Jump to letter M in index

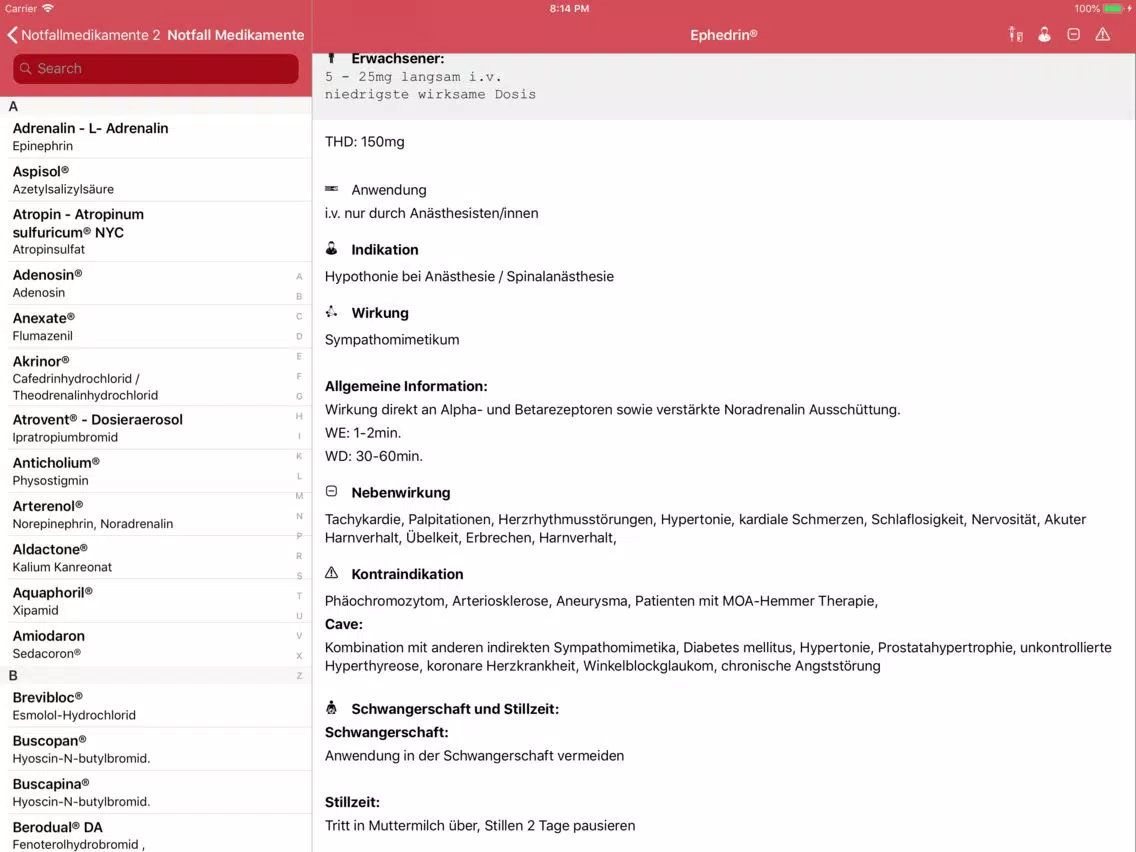click(x=299, y=496)
